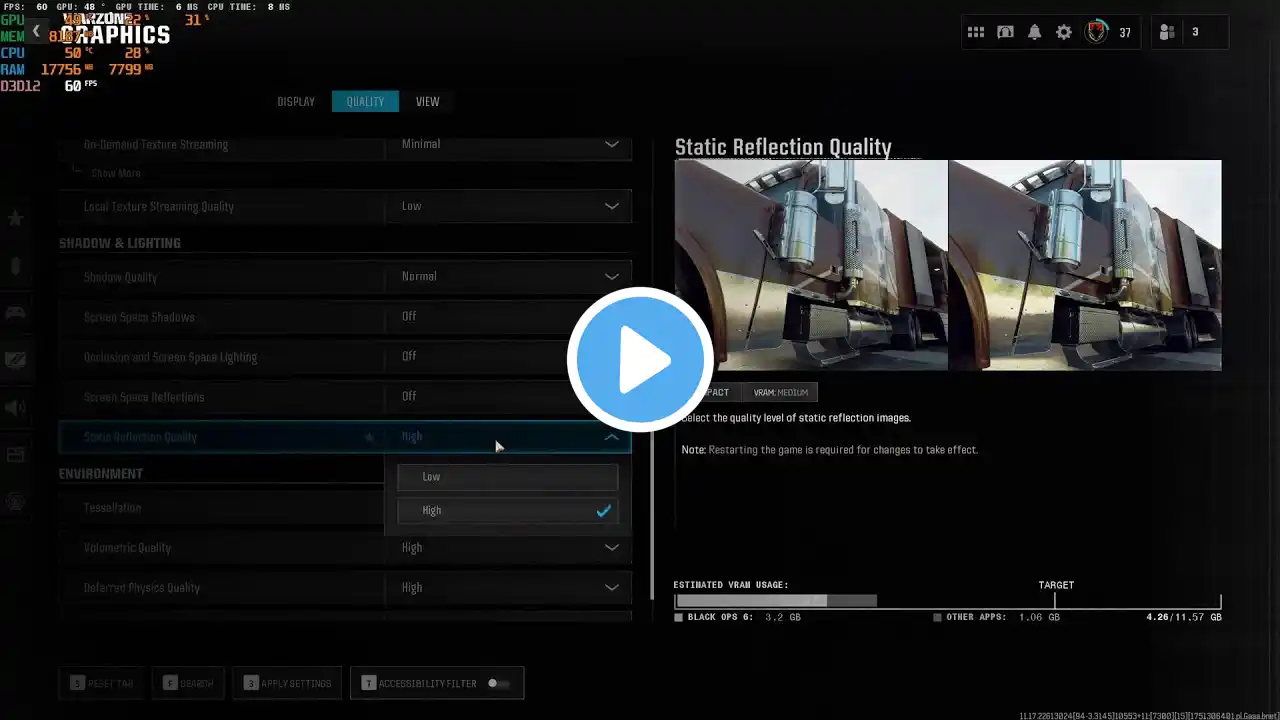Toggle the Accessibility Filter switch

coord(498,684)
